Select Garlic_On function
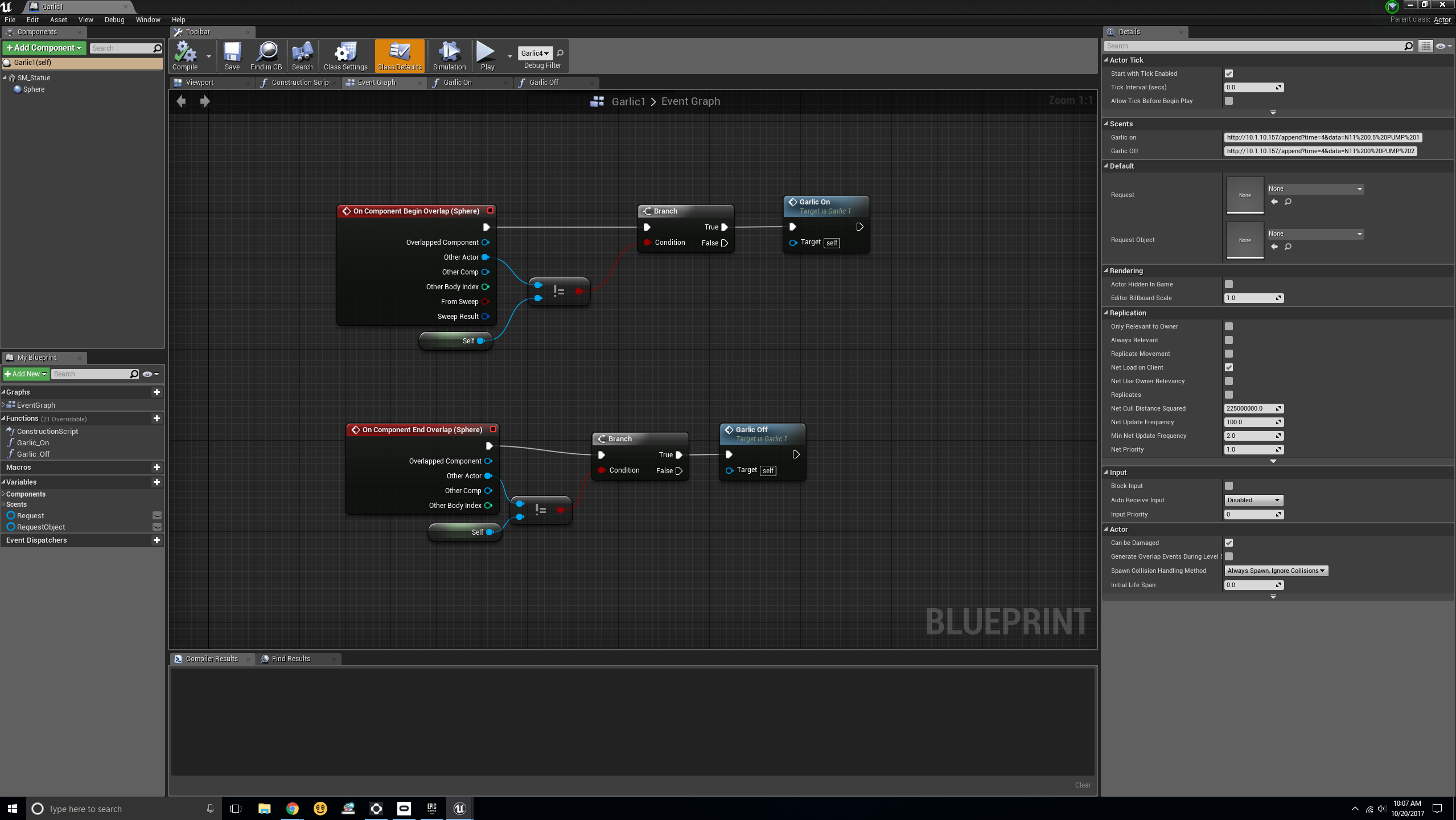Image resolution: width=1456 pixels, height=820 pixels. (x=33, y=442)
